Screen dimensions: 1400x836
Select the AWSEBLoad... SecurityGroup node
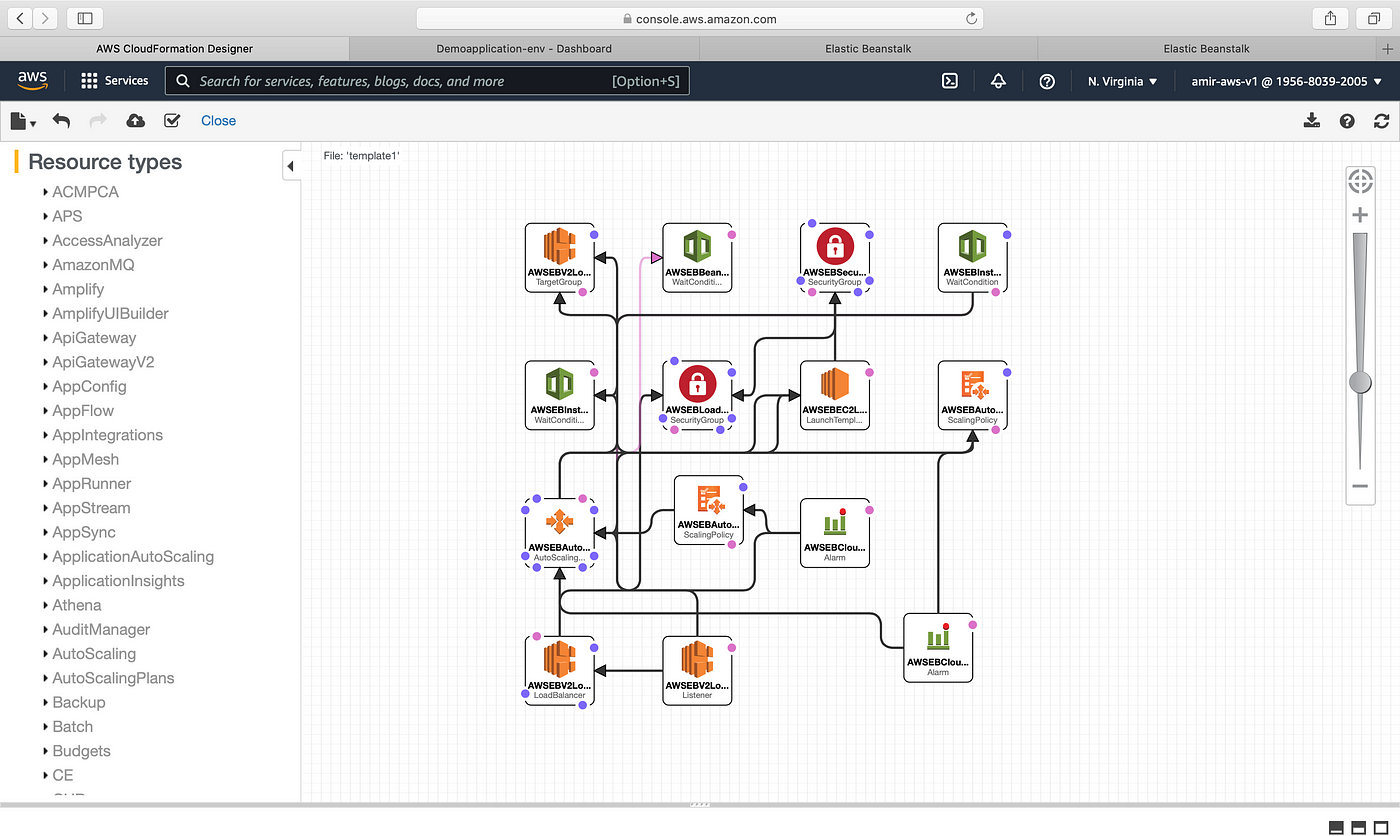point(697,395)
